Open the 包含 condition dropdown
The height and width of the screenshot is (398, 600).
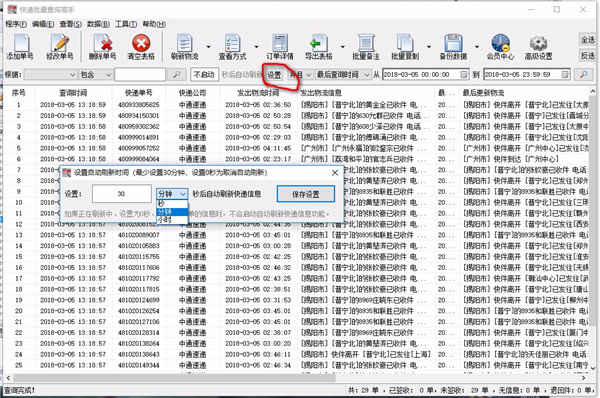tap(96, 75)
